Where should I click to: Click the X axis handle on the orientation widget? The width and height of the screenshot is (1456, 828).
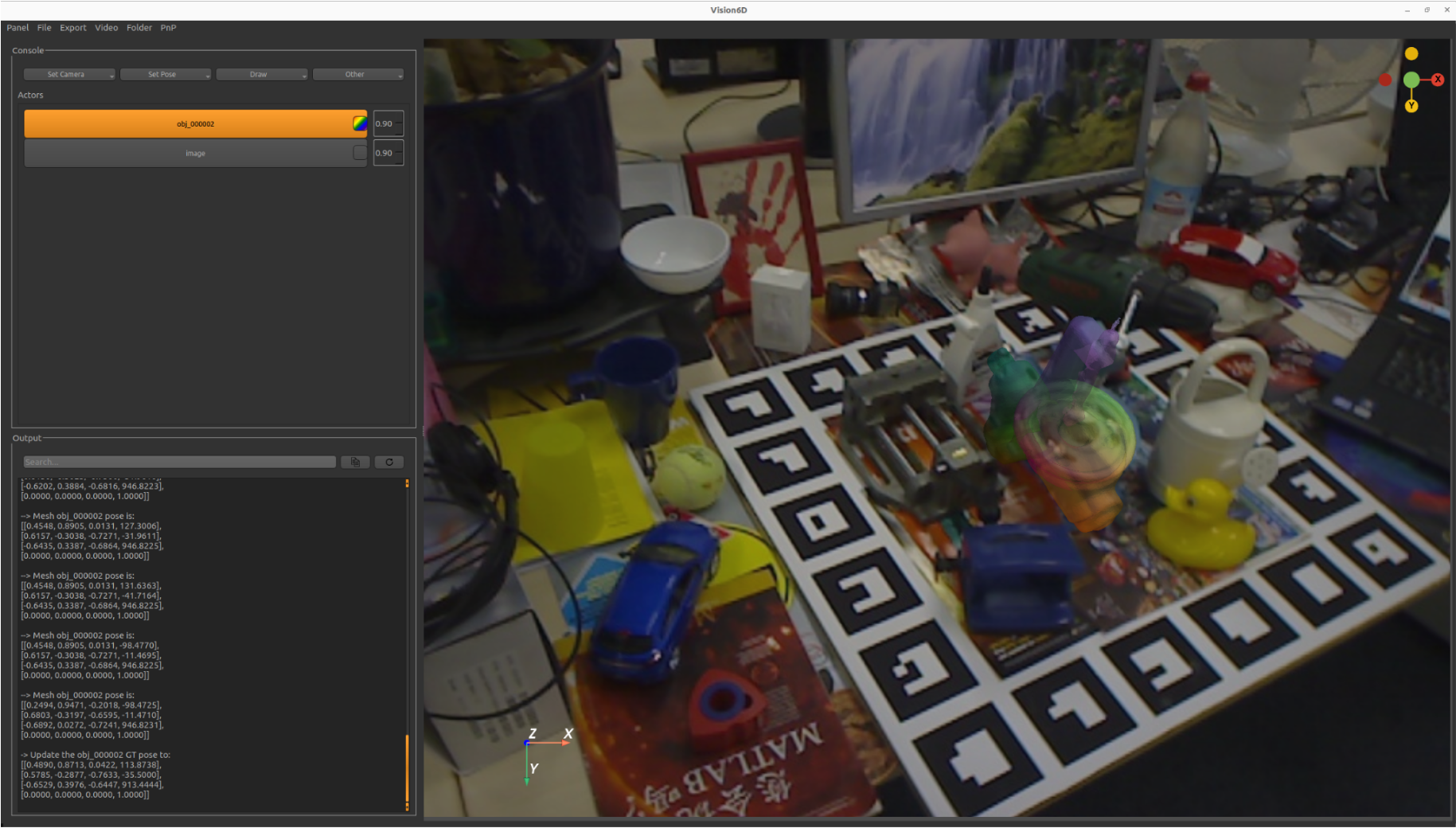(1438, 80)
